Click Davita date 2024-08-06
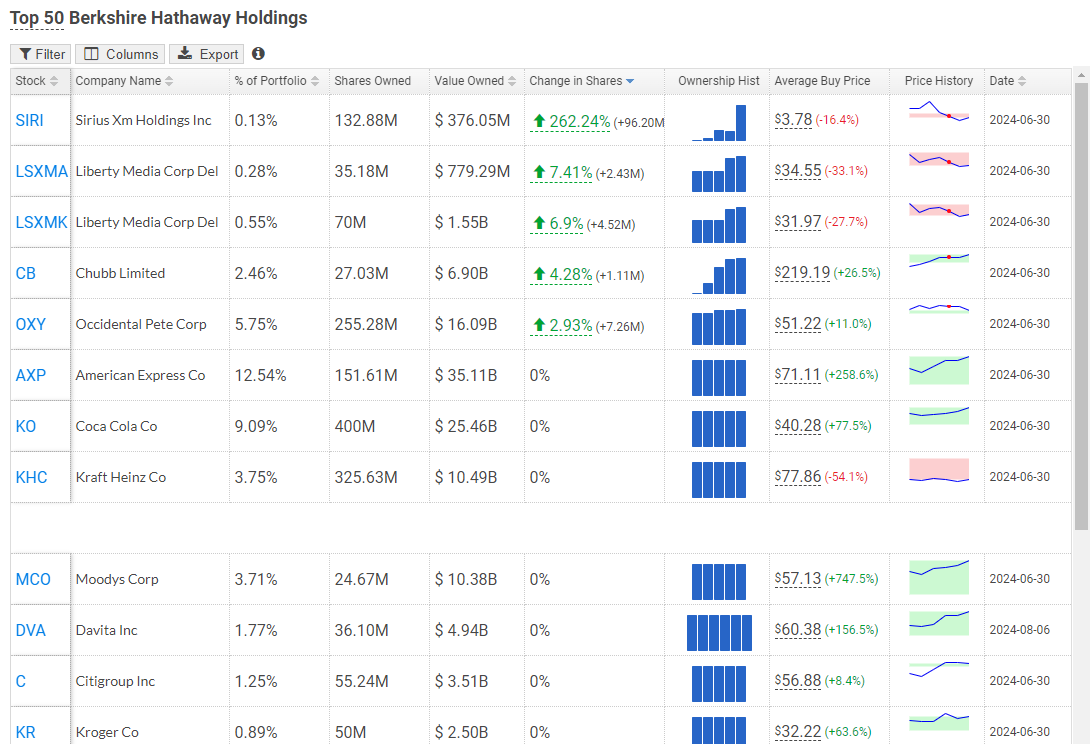Viewport: 1092px width, 744px height. pyautogui.click(x=1020, y=630)
